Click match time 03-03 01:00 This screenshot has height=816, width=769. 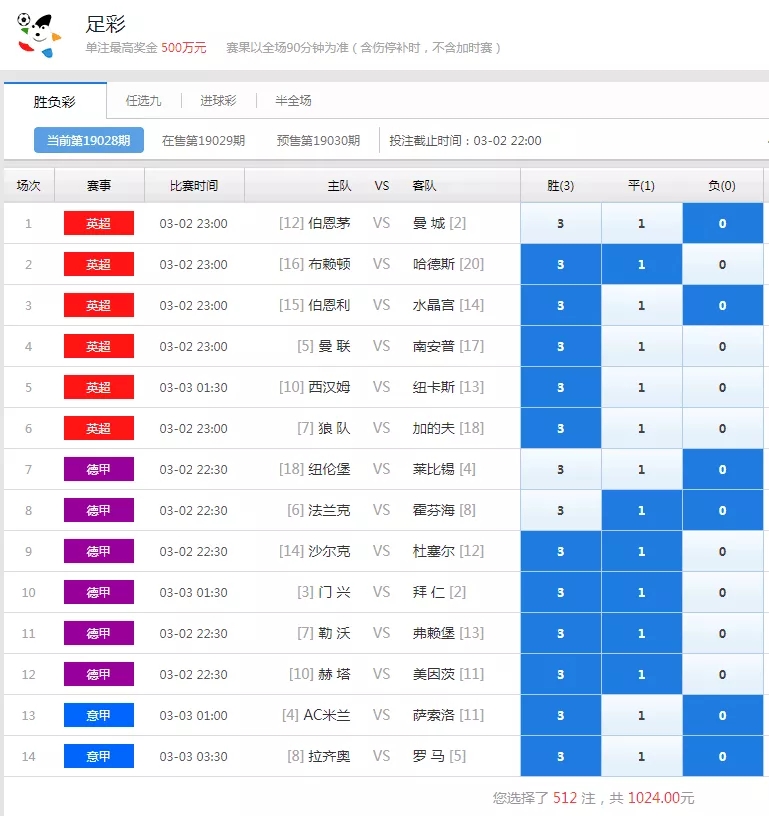coord(194,716)
